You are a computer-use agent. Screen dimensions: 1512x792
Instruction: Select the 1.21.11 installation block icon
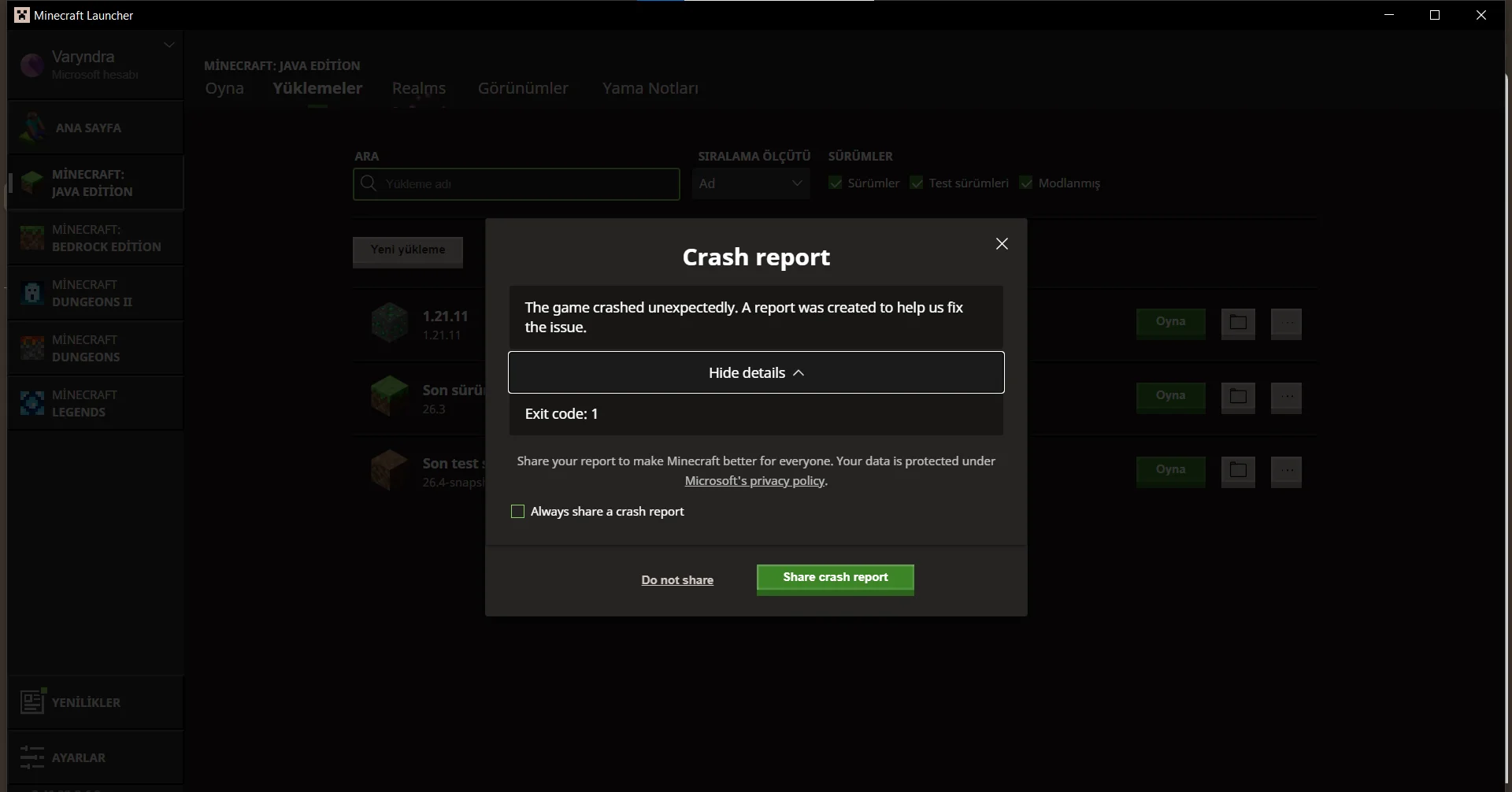coord(390,323)
